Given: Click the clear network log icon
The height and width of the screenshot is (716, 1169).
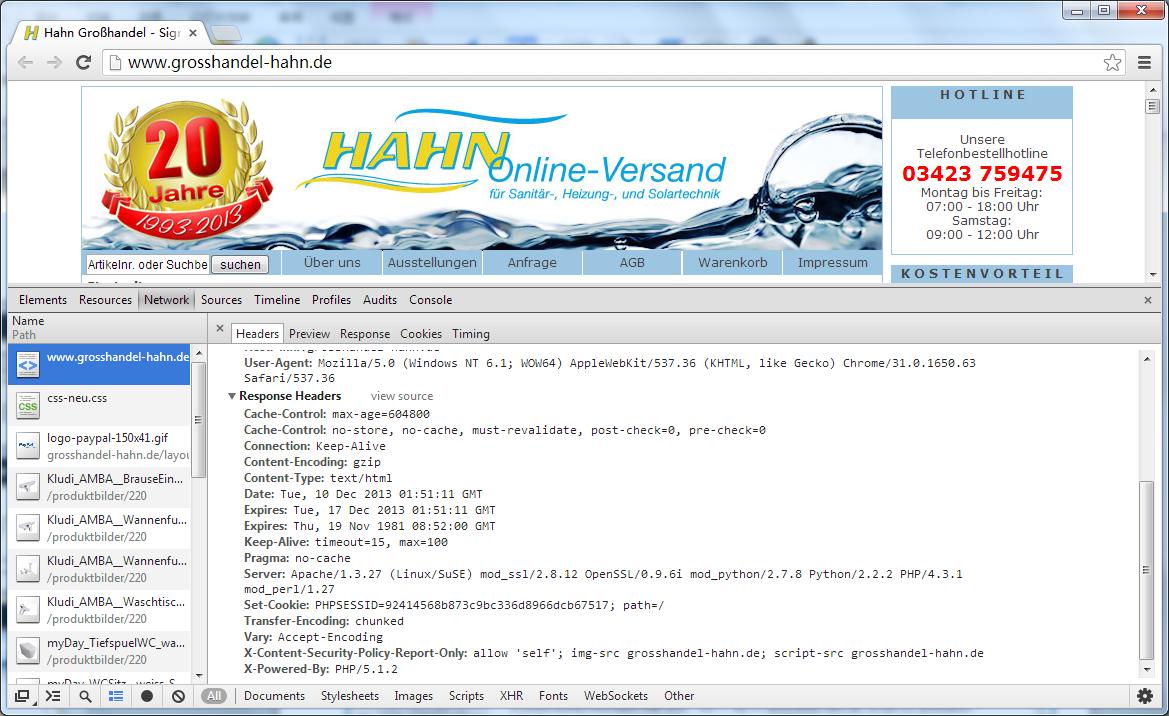Looking at the screenshot, I should 178,696.
